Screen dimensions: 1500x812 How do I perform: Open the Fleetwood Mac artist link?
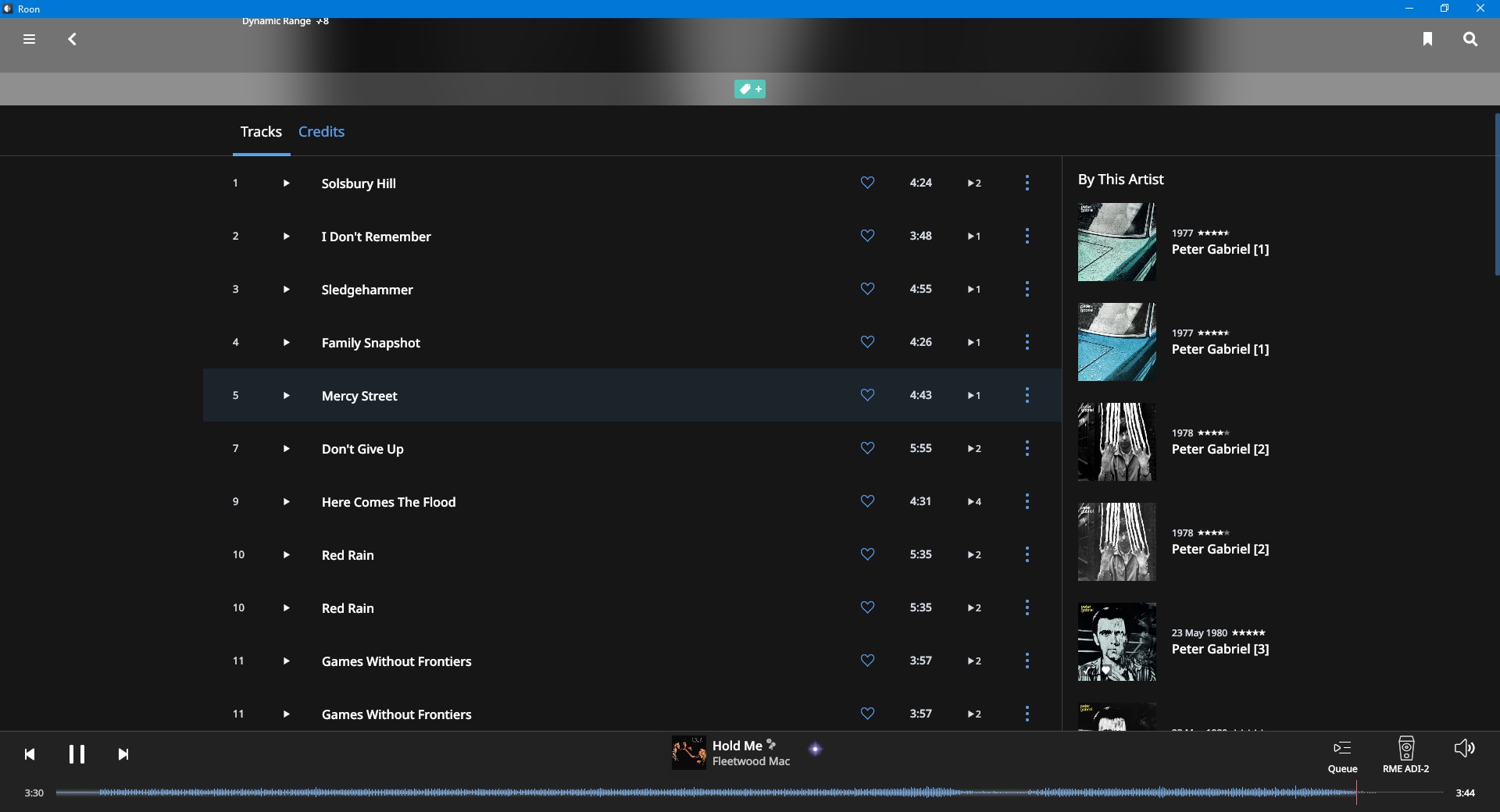click(751, 761)
